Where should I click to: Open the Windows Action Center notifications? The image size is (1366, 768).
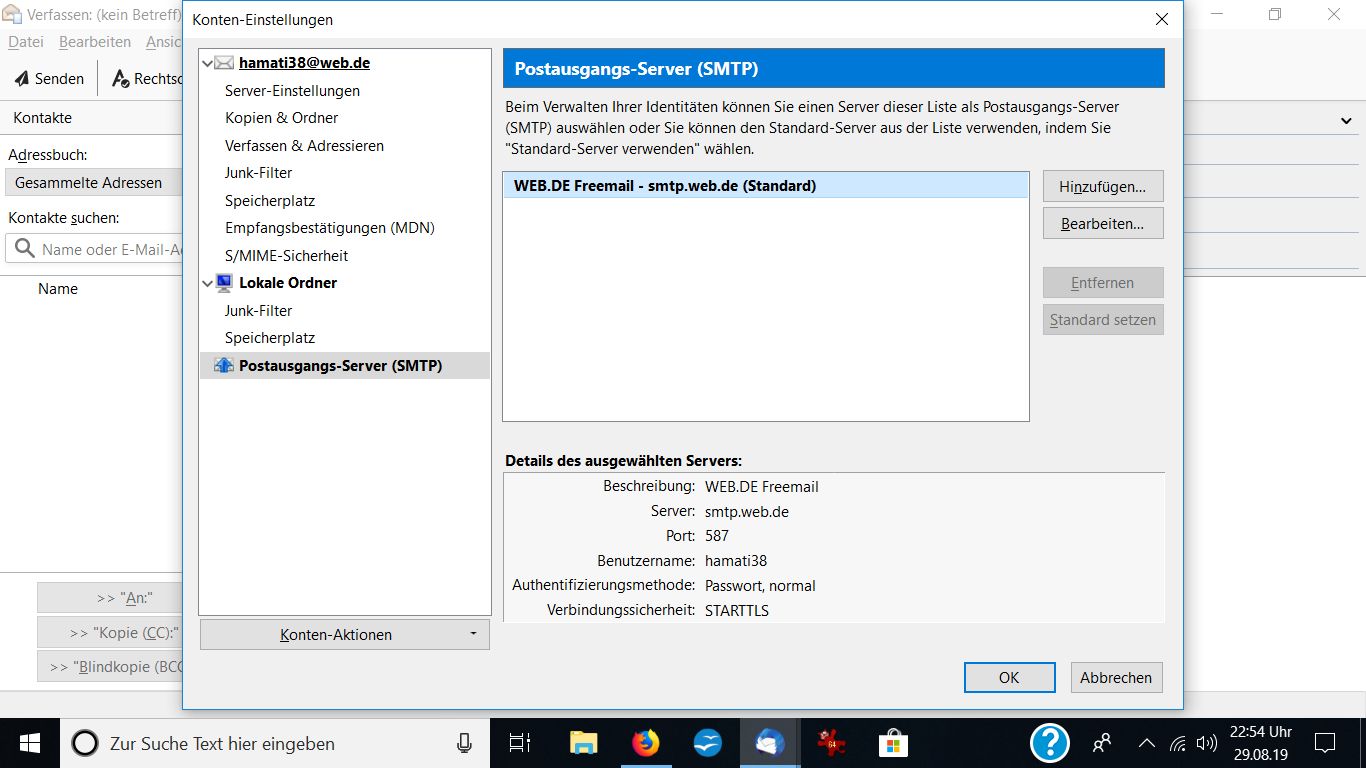(x=1325, y=743)
